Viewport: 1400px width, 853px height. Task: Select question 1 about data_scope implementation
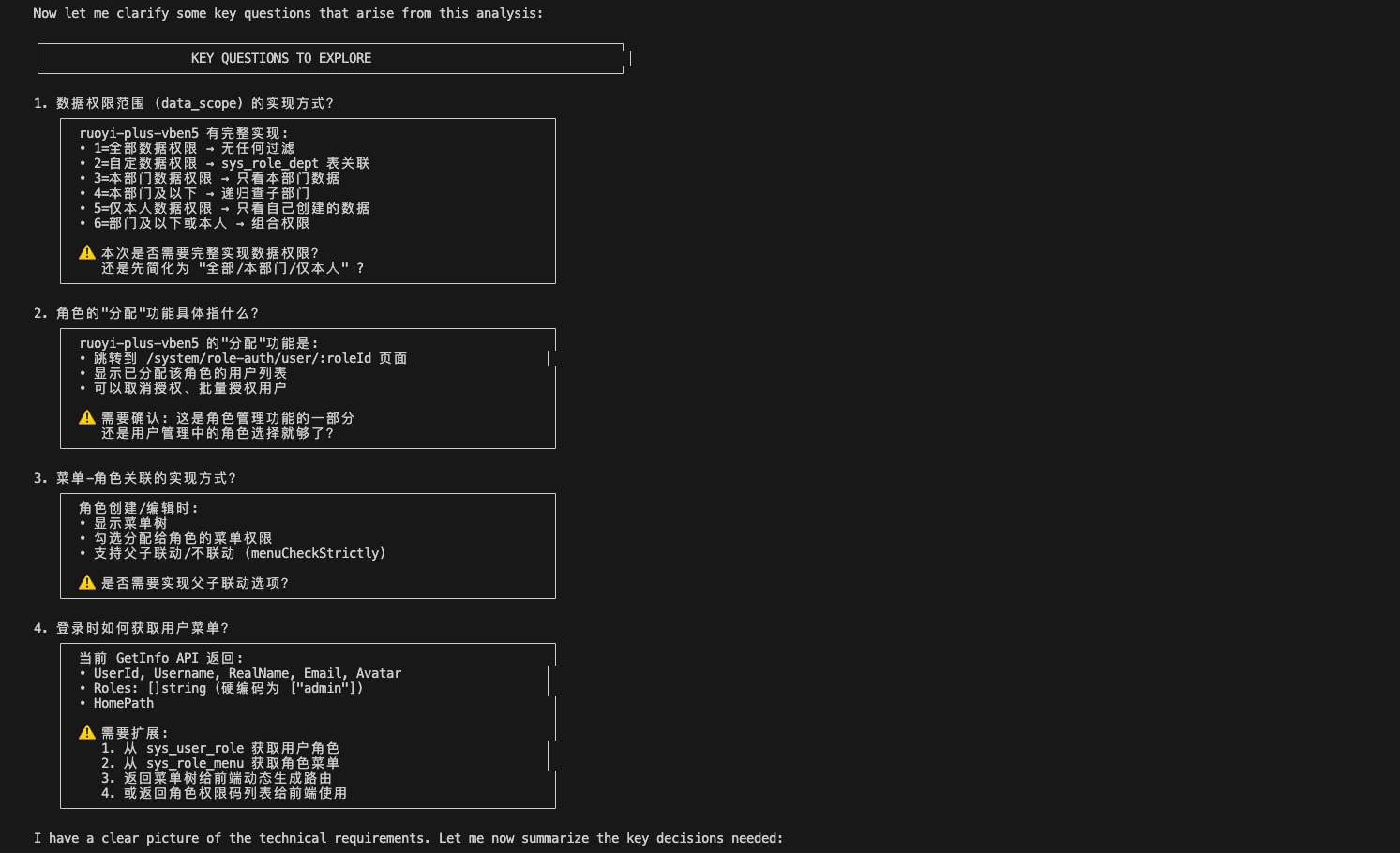tap(185, 103)
